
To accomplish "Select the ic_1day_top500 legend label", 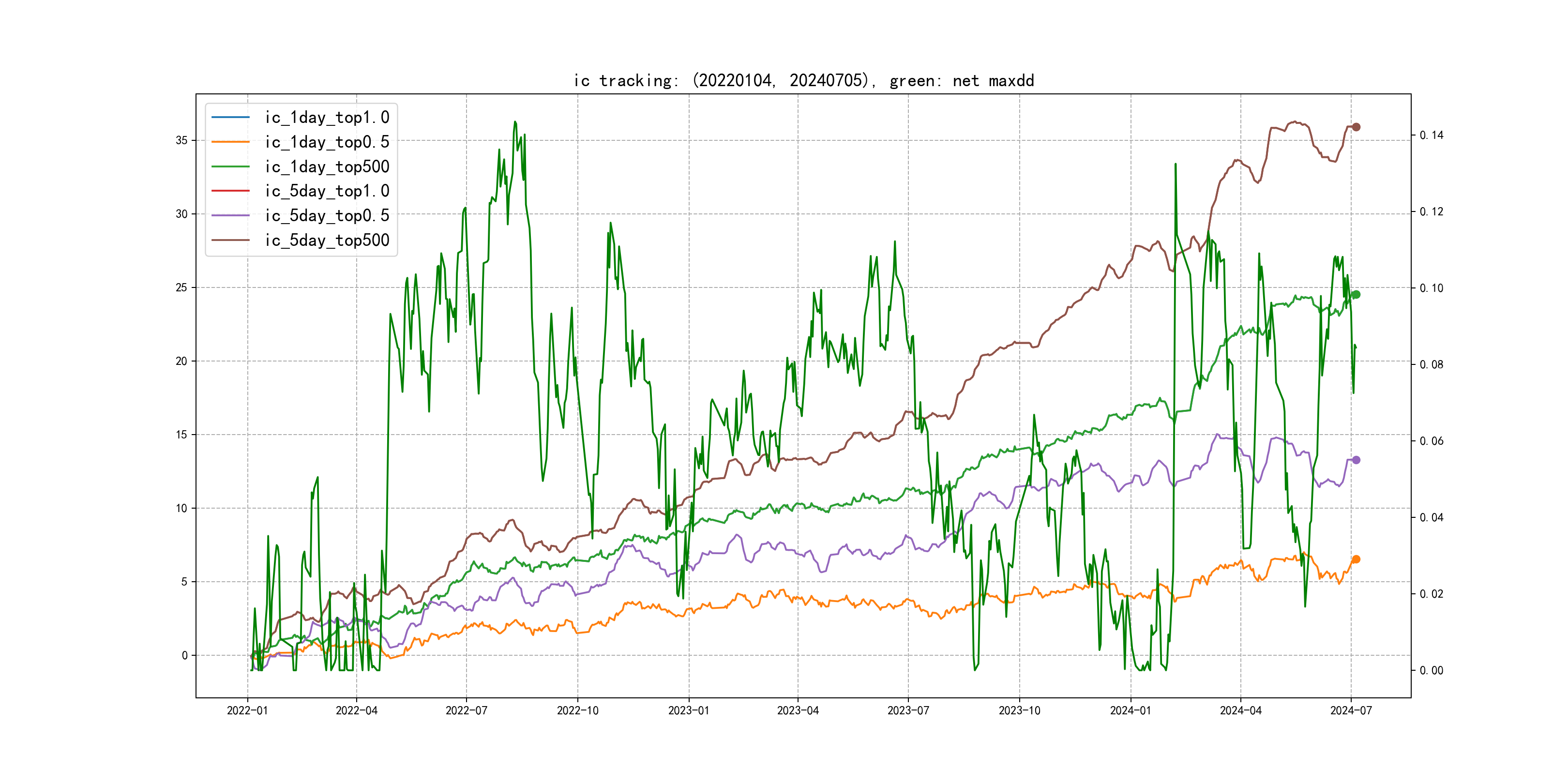I will tap(327, 167).
